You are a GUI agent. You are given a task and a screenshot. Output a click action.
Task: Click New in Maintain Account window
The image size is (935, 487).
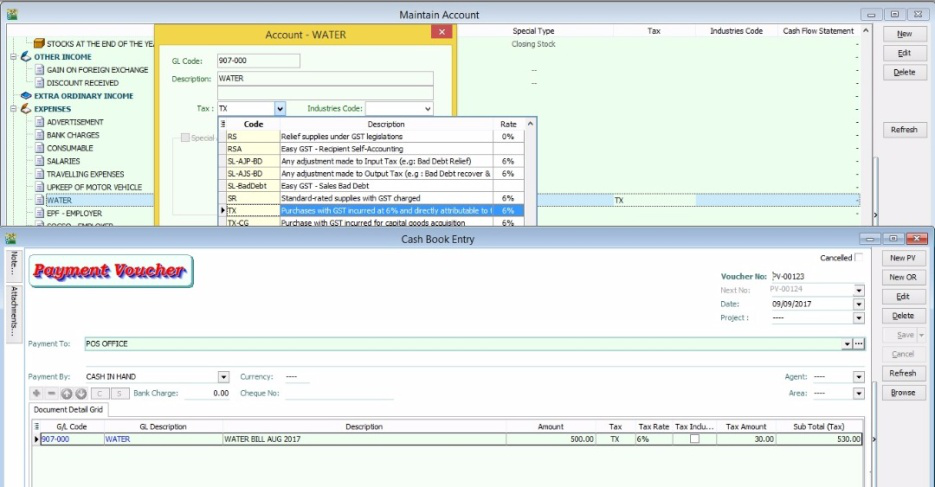click(x=904, y=34)
